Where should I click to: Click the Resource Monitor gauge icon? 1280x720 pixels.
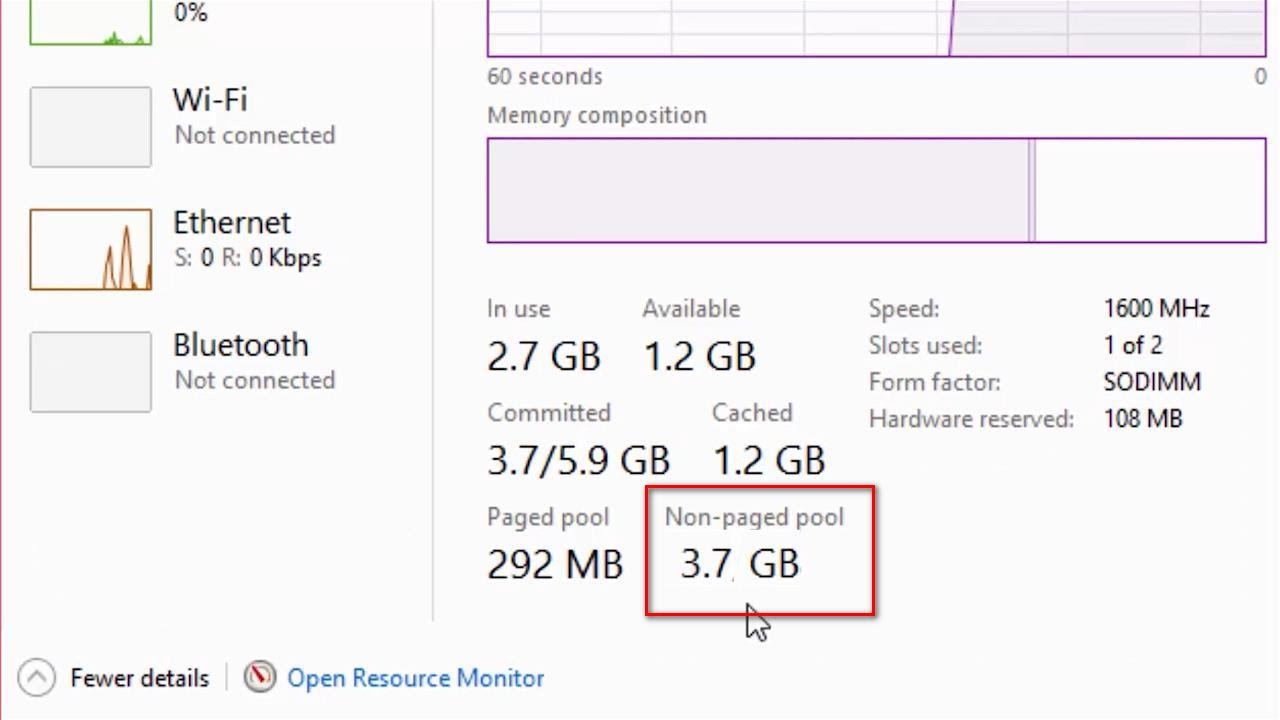[x=260, y=678]
